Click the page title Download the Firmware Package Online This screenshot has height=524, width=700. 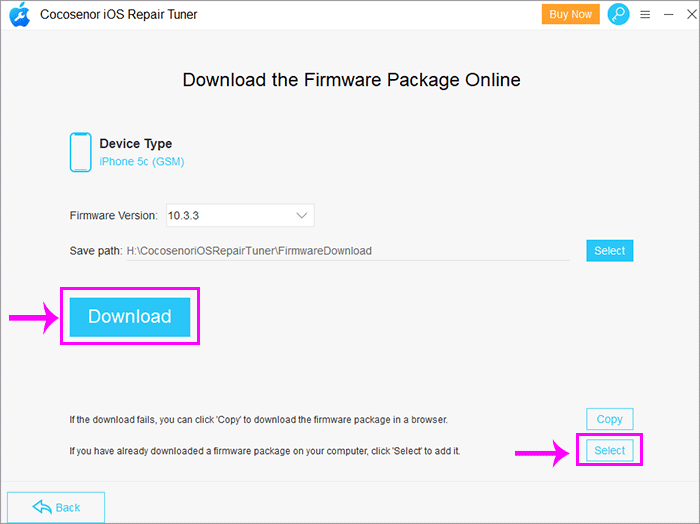[351, 80]
